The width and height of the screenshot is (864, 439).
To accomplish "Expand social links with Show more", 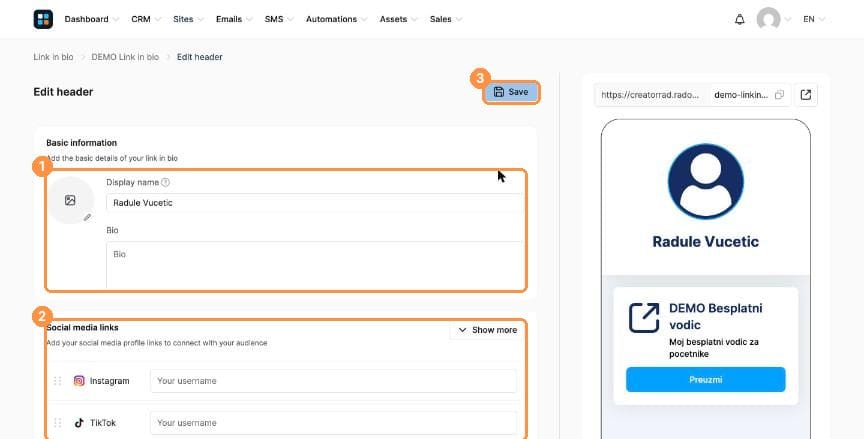I will [x=487, y=330].
